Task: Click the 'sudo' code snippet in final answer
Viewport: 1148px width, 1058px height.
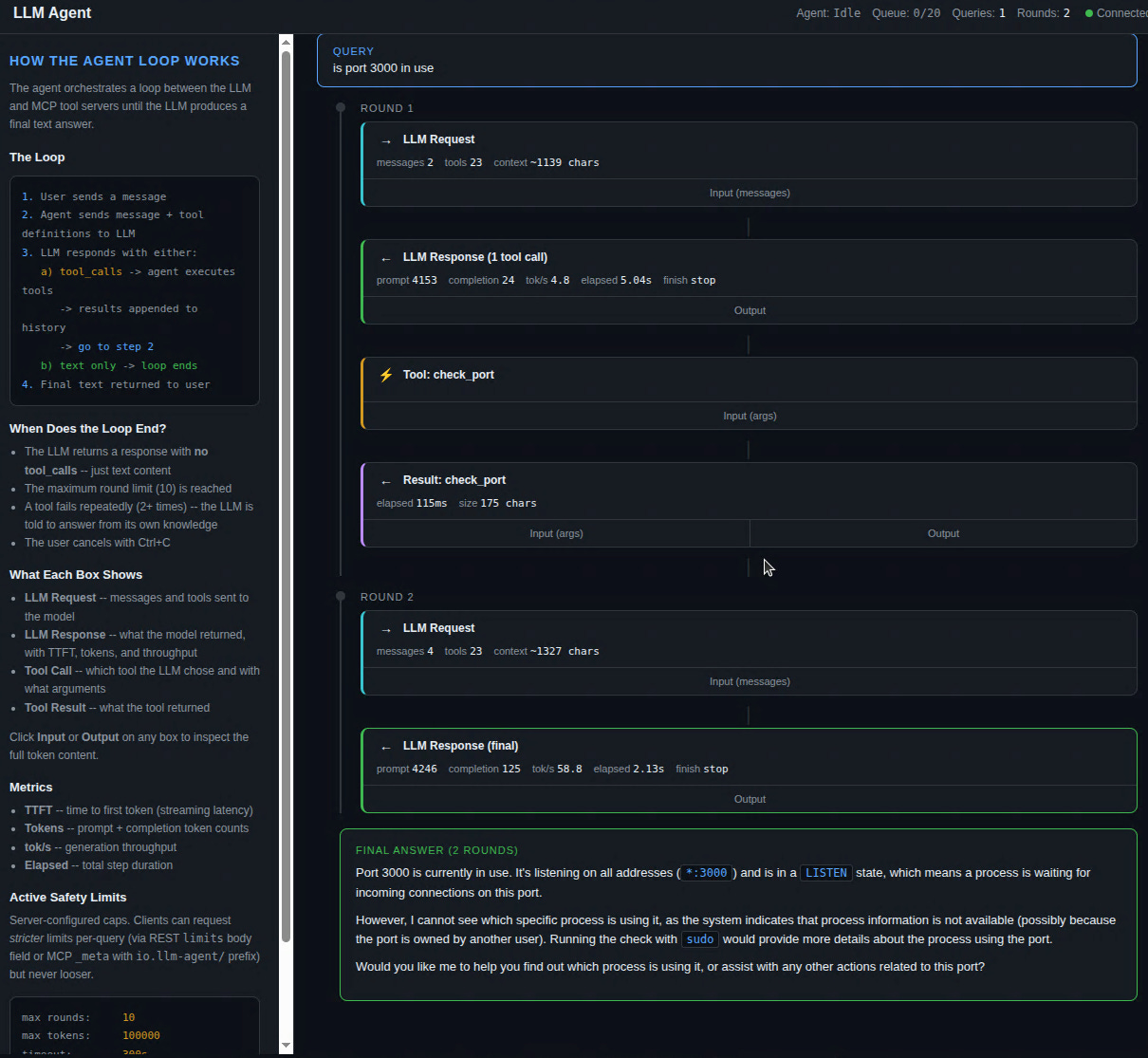Action: [700, 939]
